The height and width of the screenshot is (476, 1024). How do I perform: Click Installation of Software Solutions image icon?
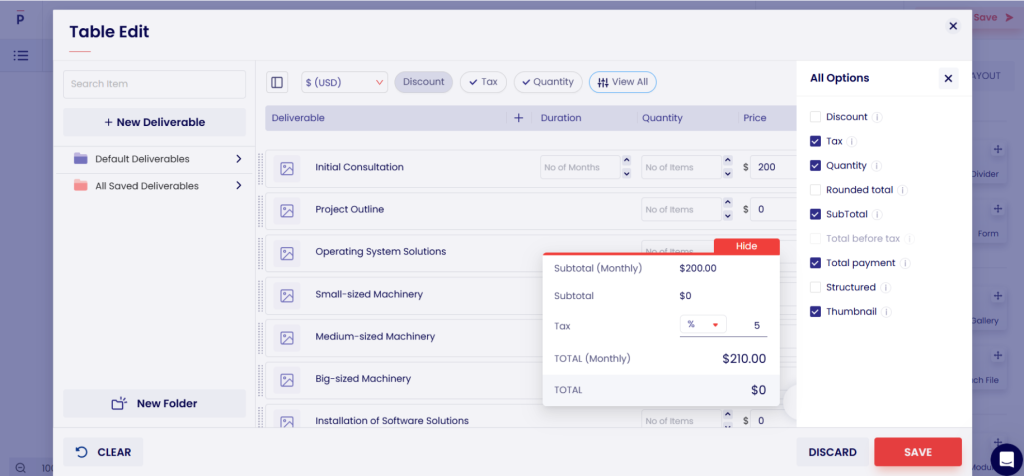287,422
